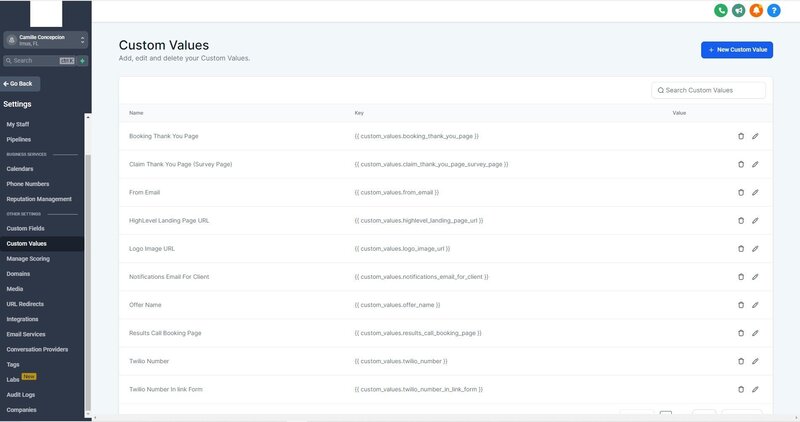Click the custom_values.booking_thank_you_page key text
The image size is (800, 422).
pos(416,136)
